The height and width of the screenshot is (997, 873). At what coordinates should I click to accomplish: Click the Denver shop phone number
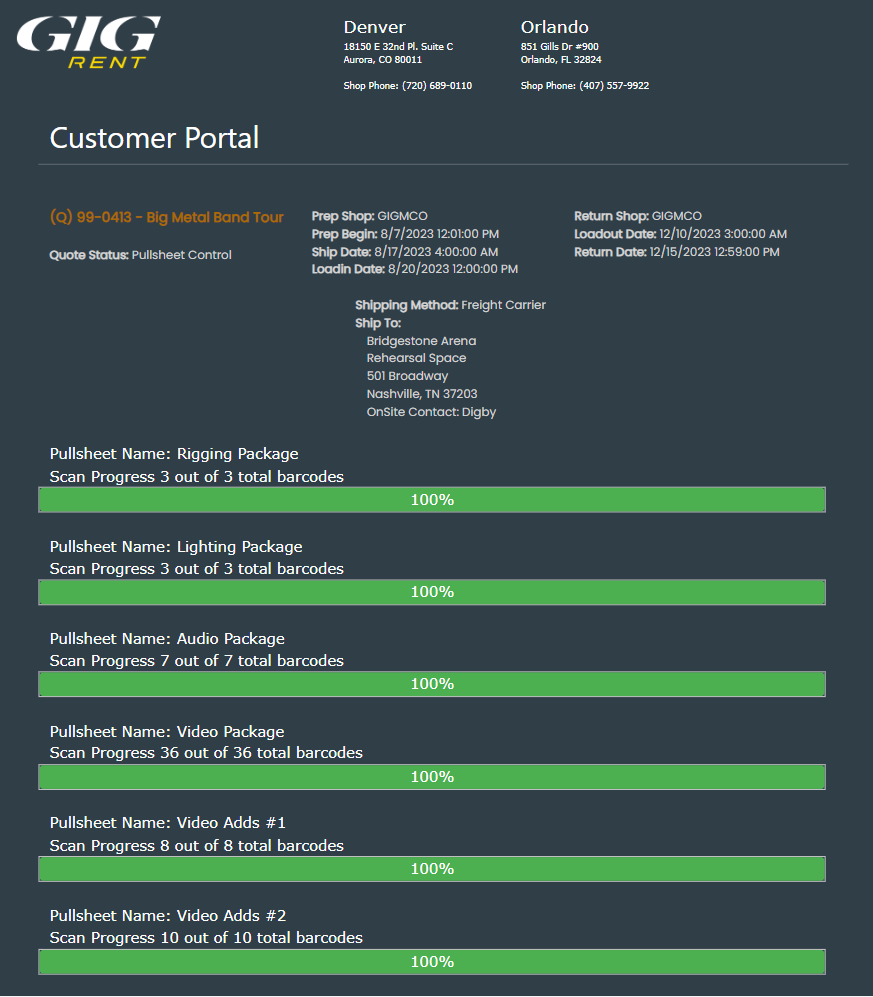tap(436, 86)
